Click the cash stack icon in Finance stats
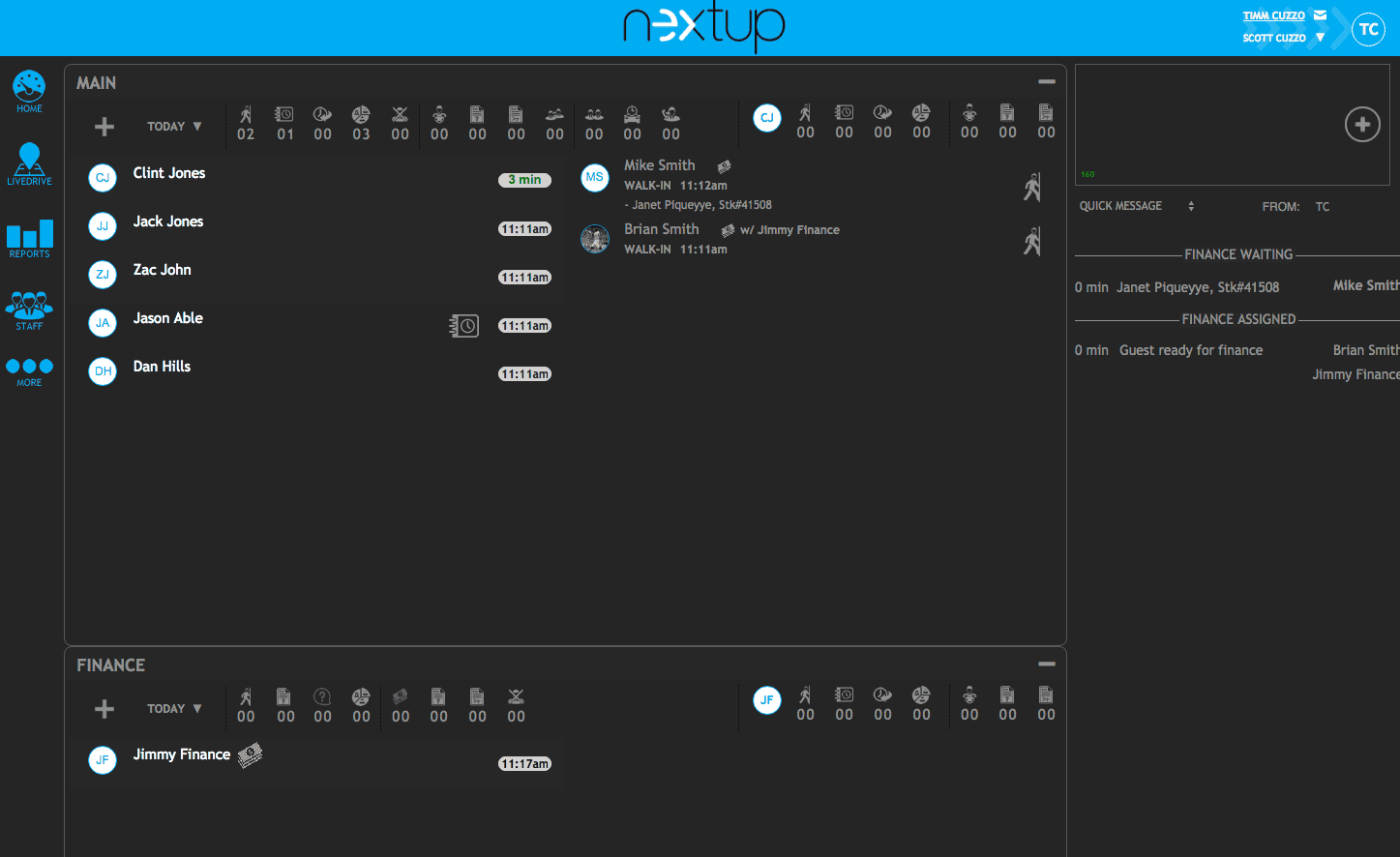Viewport: 1400px width, 857px height. click(400, 696)
